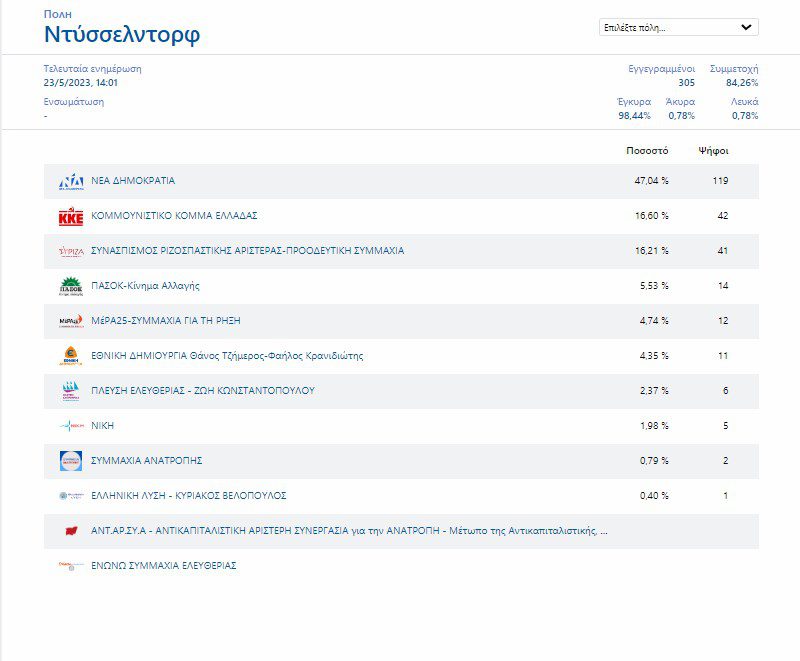Select ΜέΡΑ25-ΣΥΜΜΑΧΙΑ ΓΙΑ ΤΗ ΡΗΞΗ name
This screenshot has height=661, width=800.
tap(166, 320)
